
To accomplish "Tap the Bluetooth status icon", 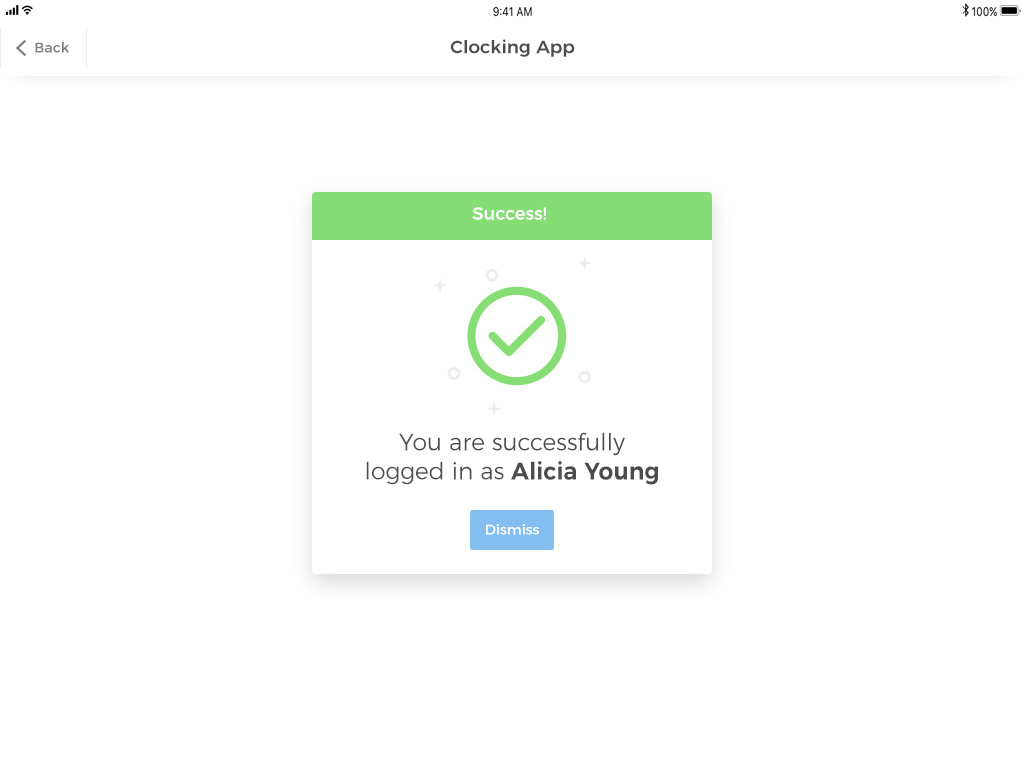I will [x=965, y=11].
